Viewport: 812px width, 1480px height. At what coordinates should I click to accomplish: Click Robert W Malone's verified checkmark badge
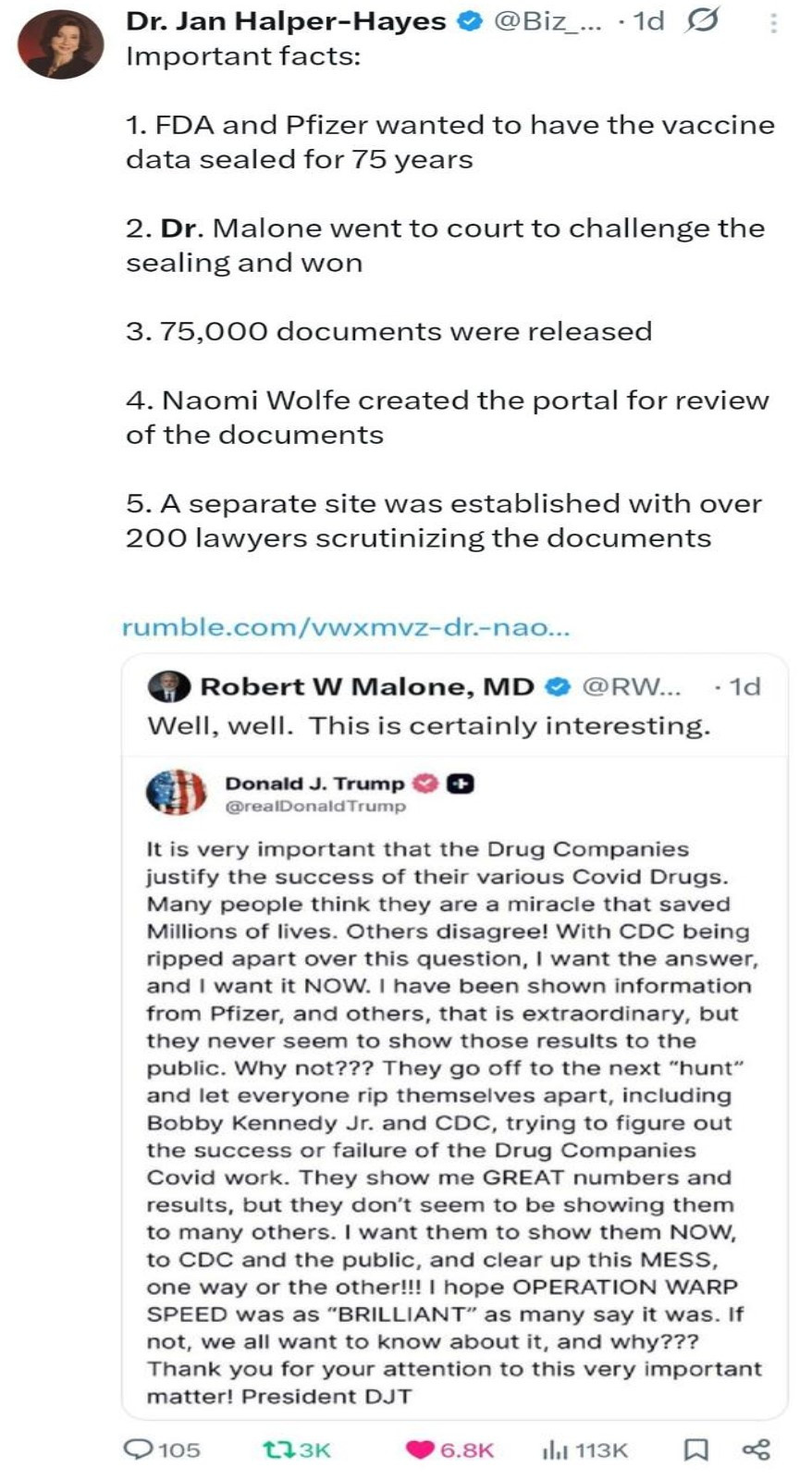pos(558,686)
